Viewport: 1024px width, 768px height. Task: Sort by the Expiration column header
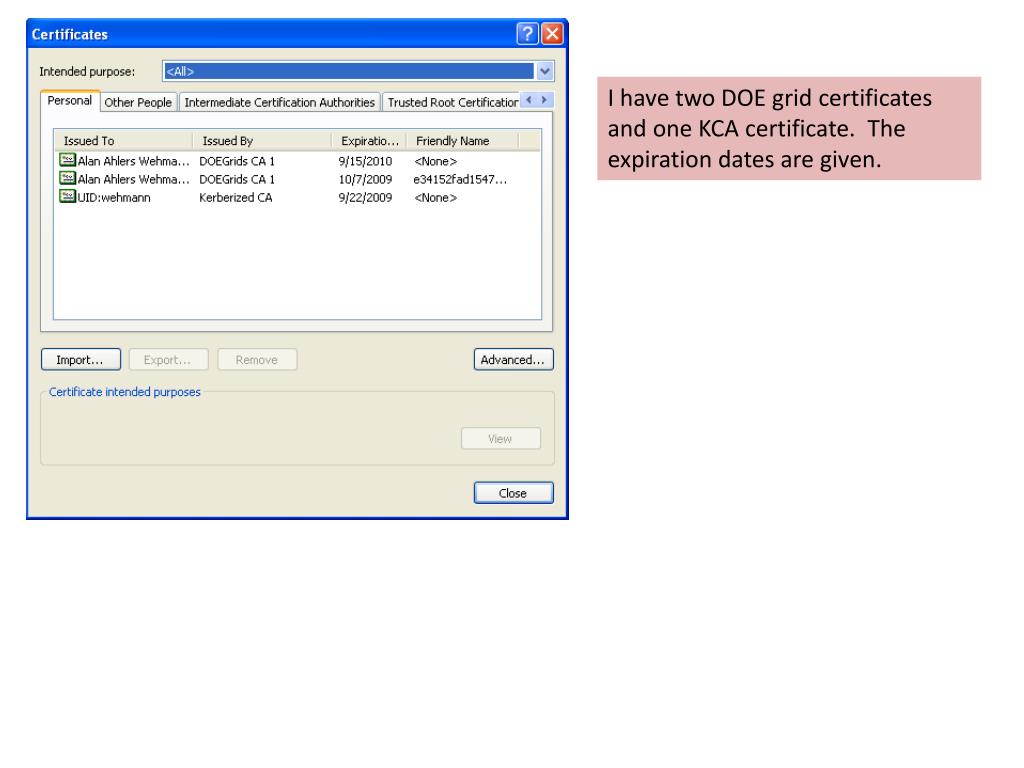(369, 141)
